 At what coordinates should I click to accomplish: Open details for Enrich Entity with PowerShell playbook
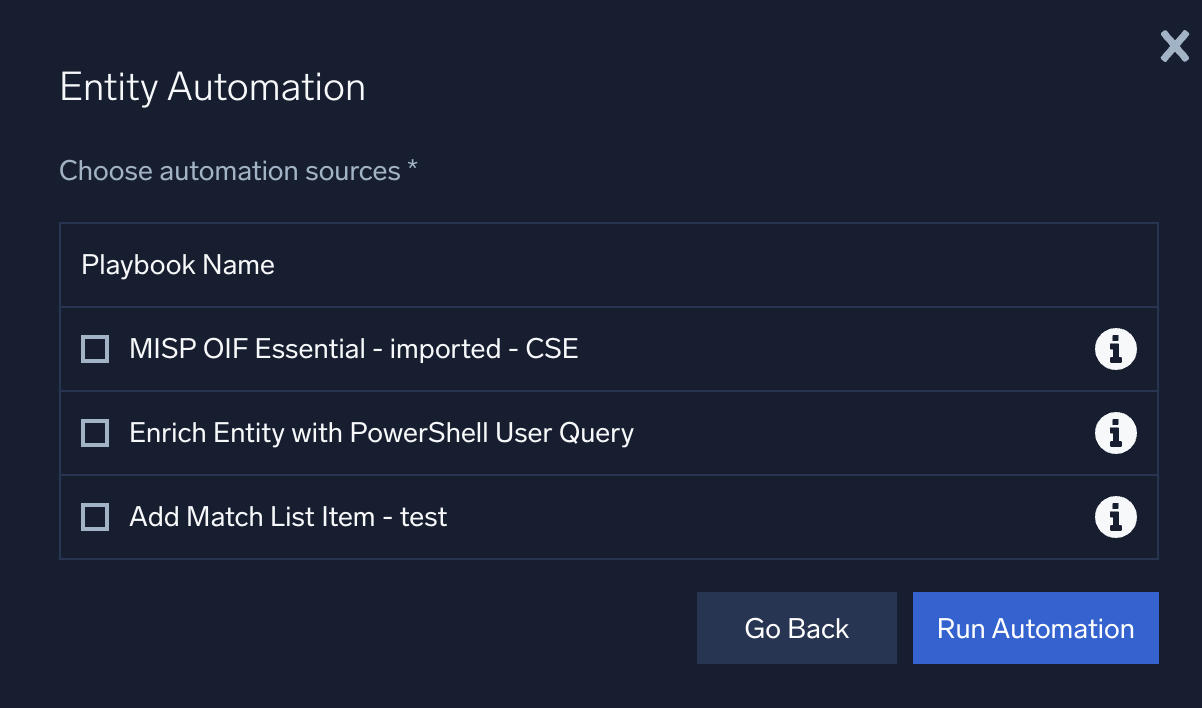1115,433
